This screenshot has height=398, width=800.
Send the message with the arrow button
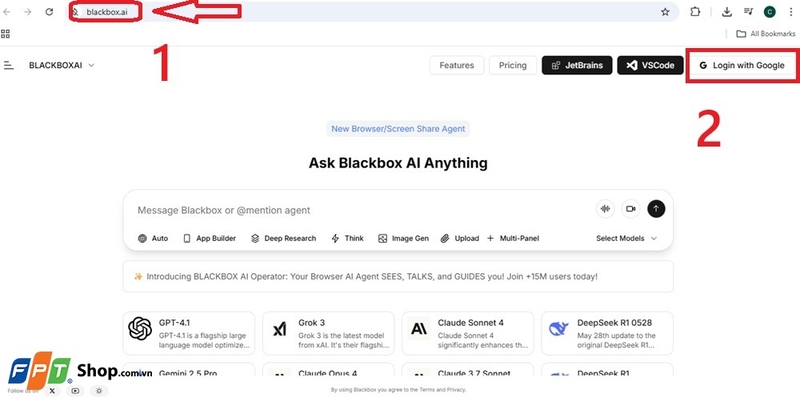tap(656, 209)
